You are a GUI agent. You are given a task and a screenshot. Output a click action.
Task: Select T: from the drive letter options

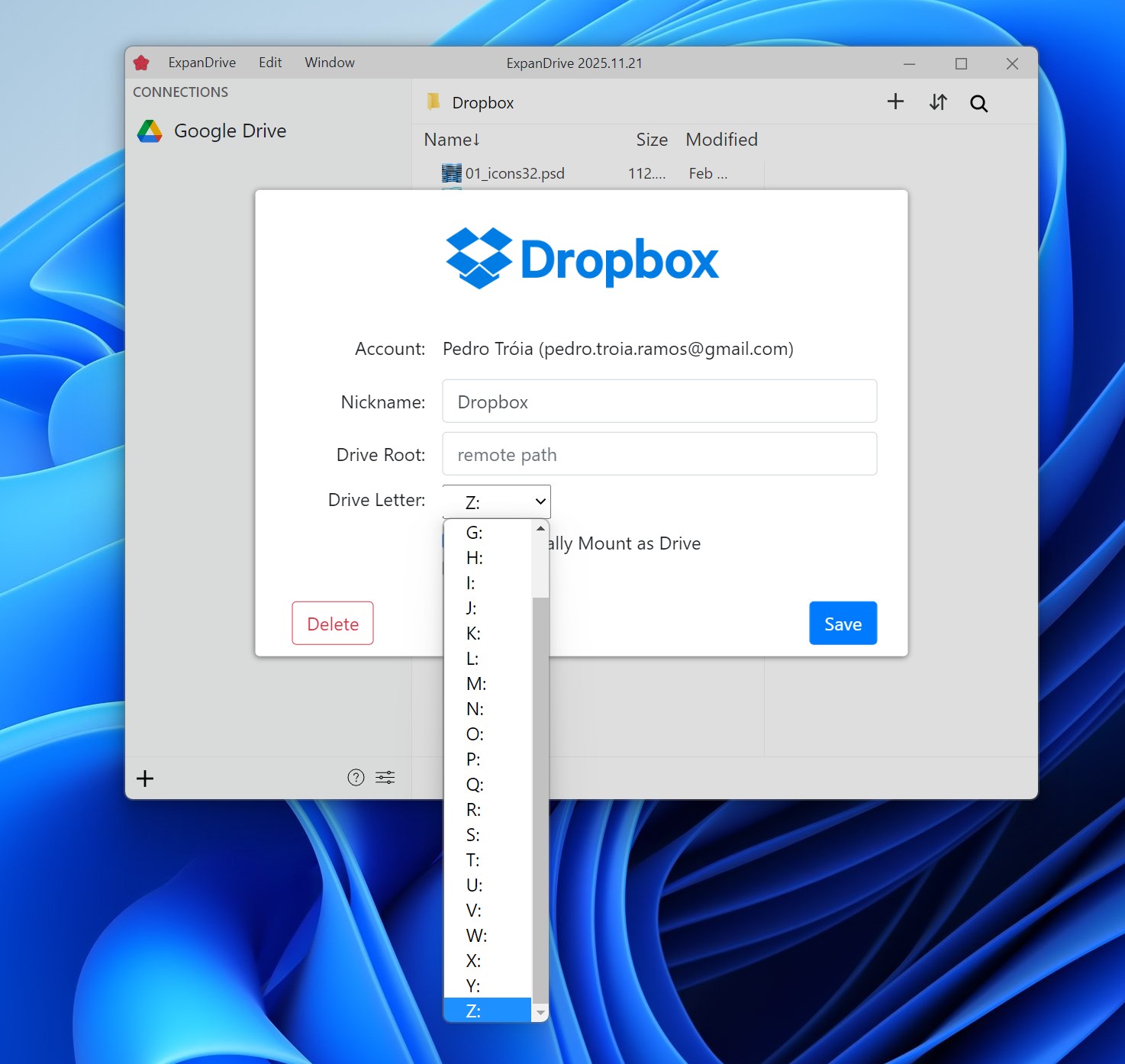[473, 860]
